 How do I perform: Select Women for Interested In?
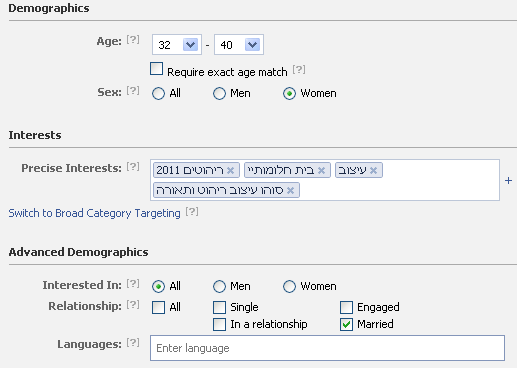coord(289,286)
